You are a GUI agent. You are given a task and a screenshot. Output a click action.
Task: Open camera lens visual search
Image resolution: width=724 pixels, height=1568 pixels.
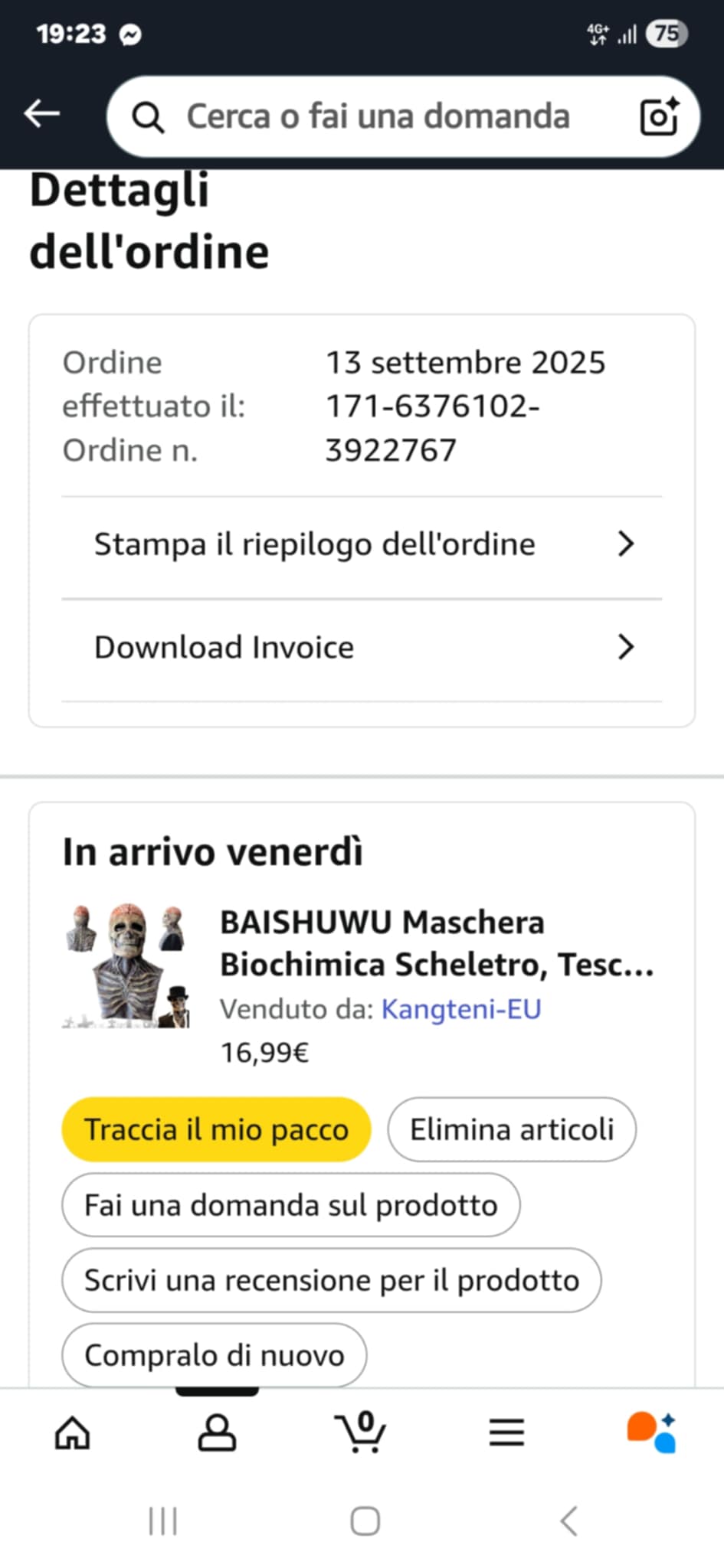pos(659,116)
